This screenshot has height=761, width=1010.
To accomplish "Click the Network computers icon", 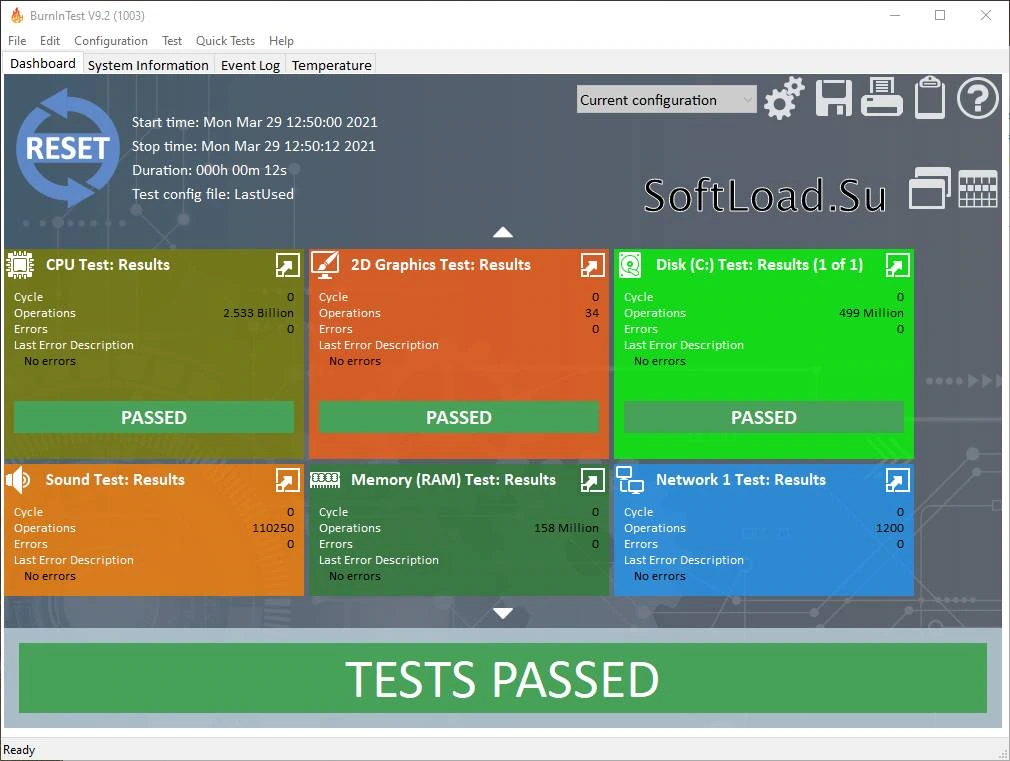I will (630, 480).
